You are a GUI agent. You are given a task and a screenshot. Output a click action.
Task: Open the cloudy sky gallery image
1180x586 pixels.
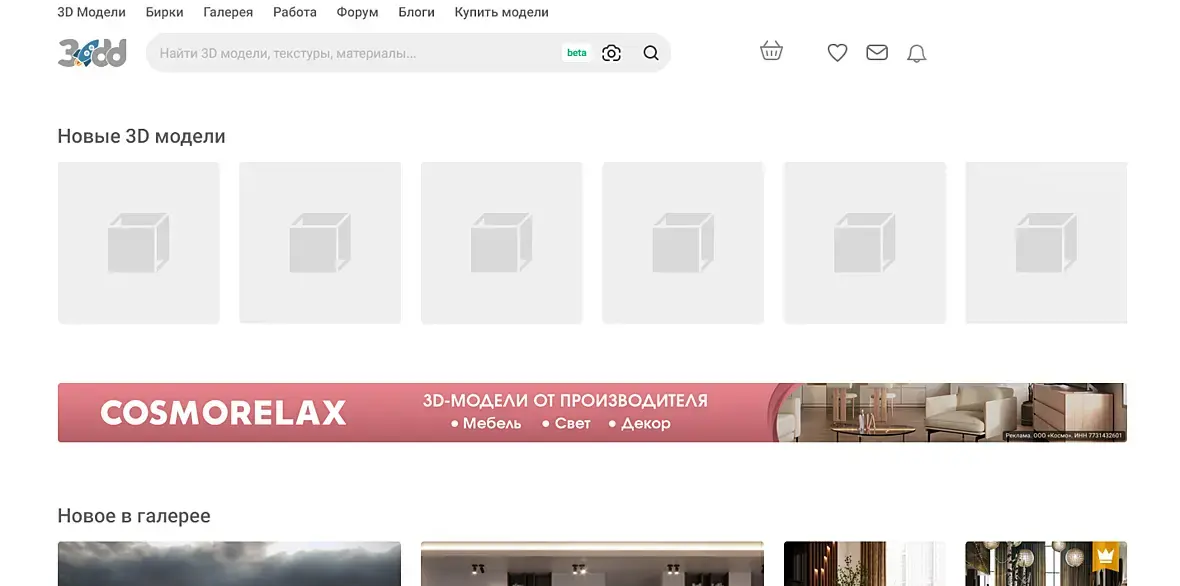point(230,563)
